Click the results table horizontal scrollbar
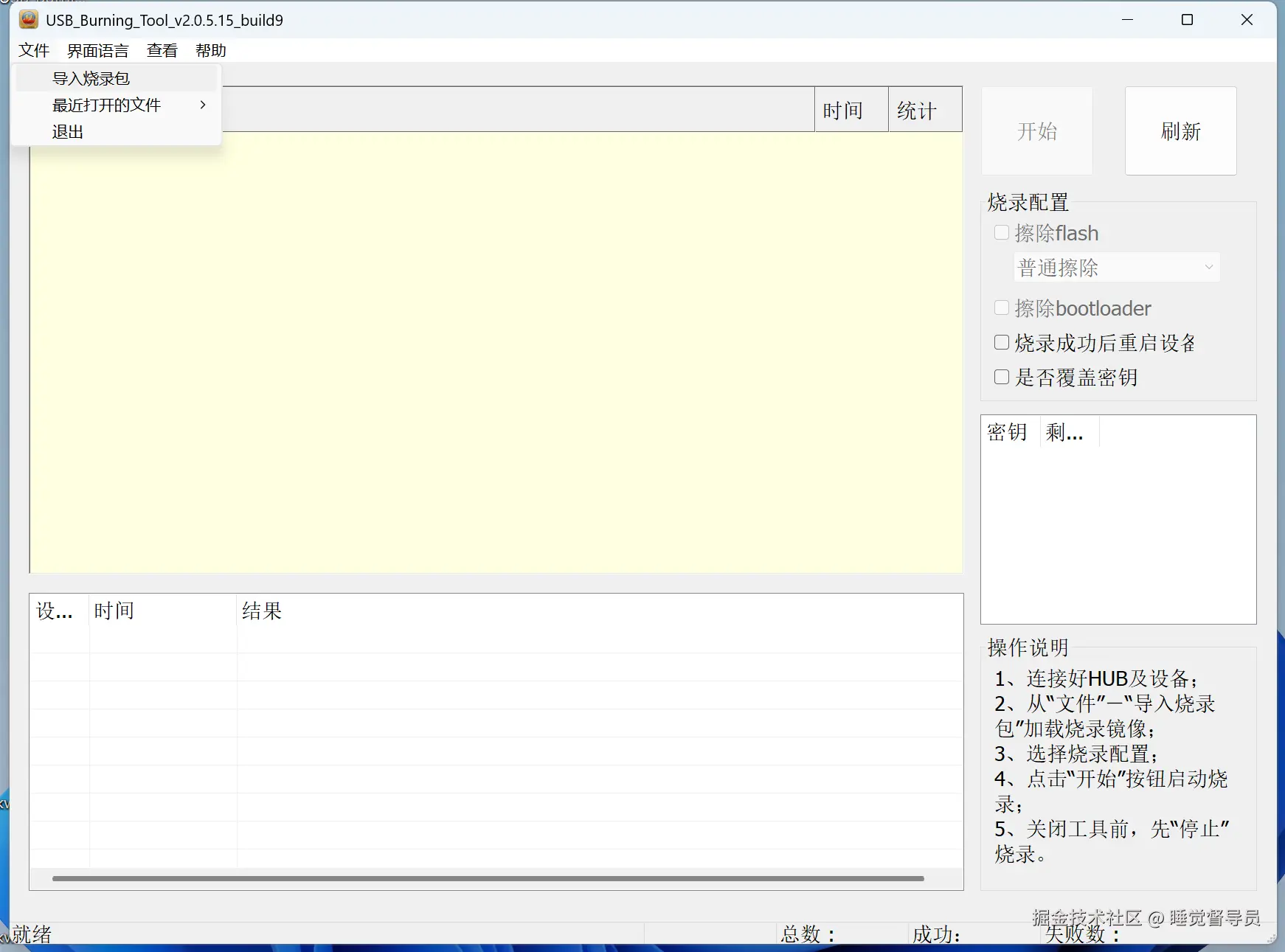1285x952 pixels. click(488, 878)
